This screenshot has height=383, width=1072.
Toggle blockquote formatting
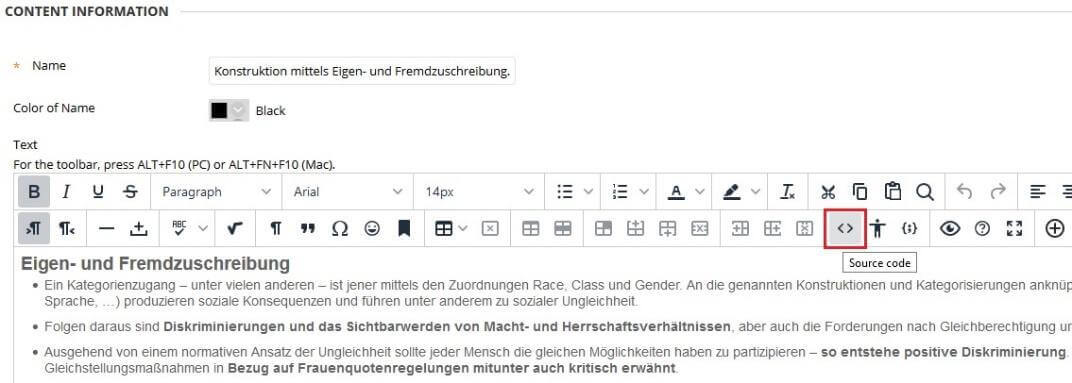[x=308, y=229]
